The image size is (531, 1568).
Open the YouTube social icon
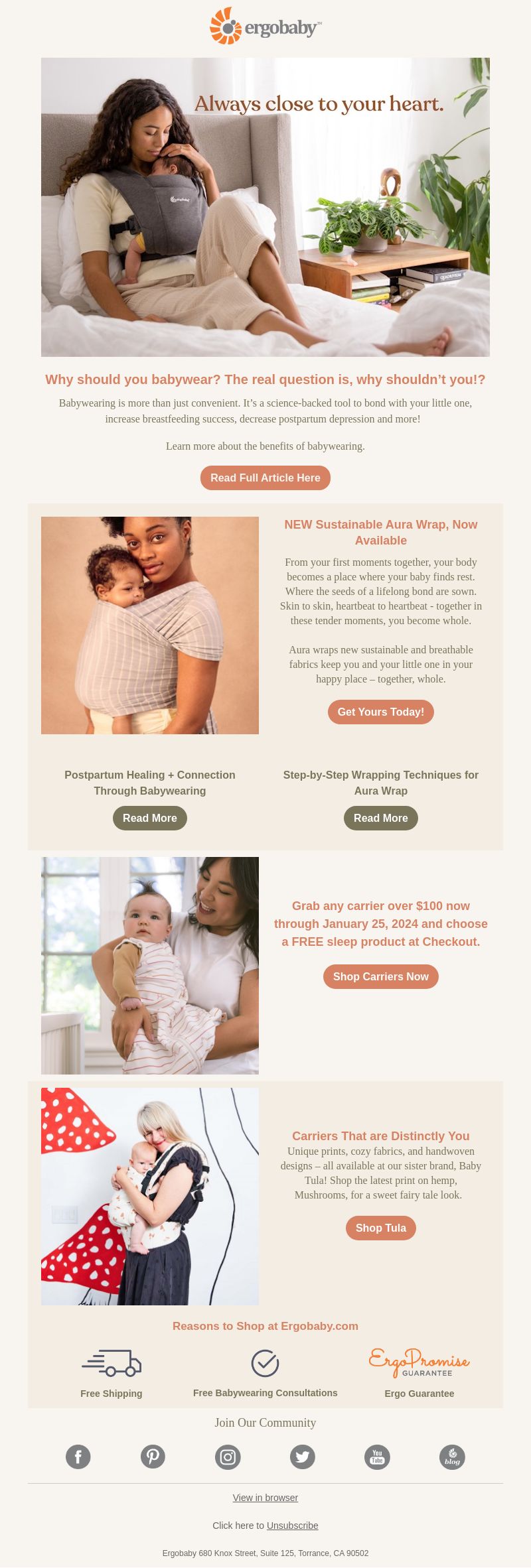click(x=377, y=1457)
